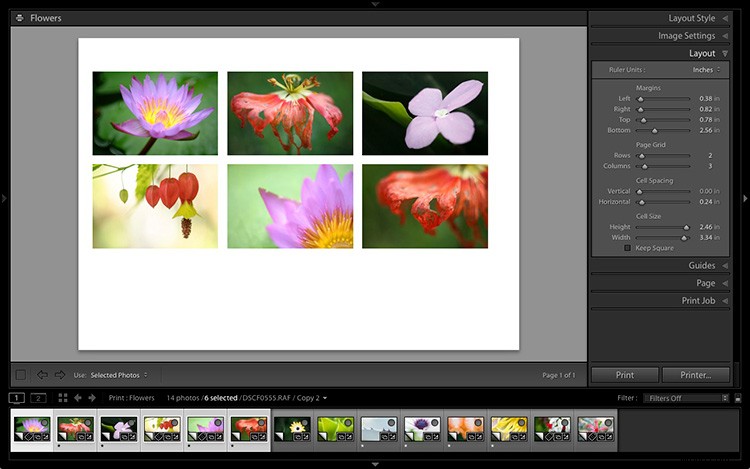Select the purple water lily photo on page
This screenshot has height=469, width=750.
[155, 113]
